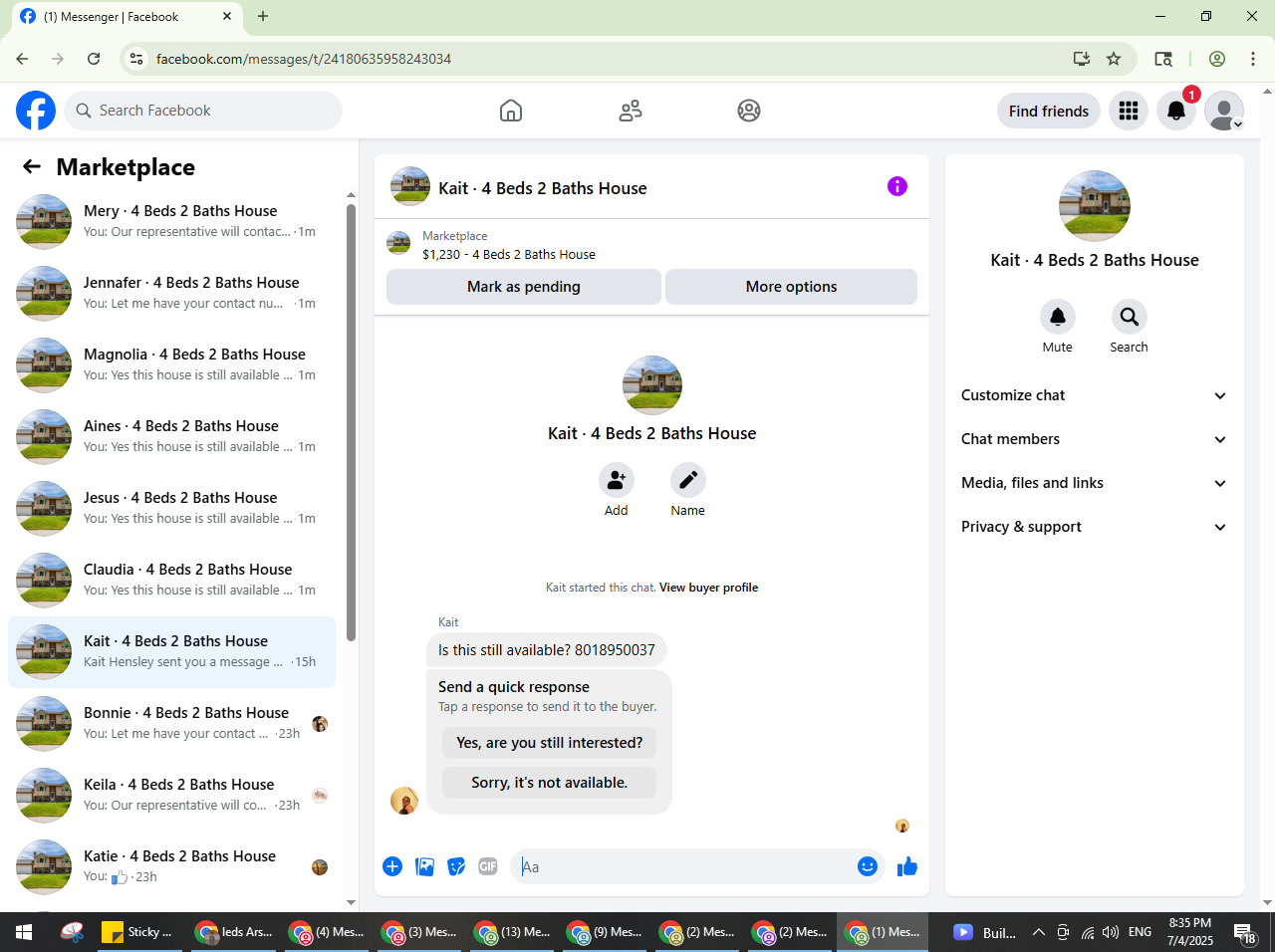Choose a sticker icon in composer

(456, 866)
